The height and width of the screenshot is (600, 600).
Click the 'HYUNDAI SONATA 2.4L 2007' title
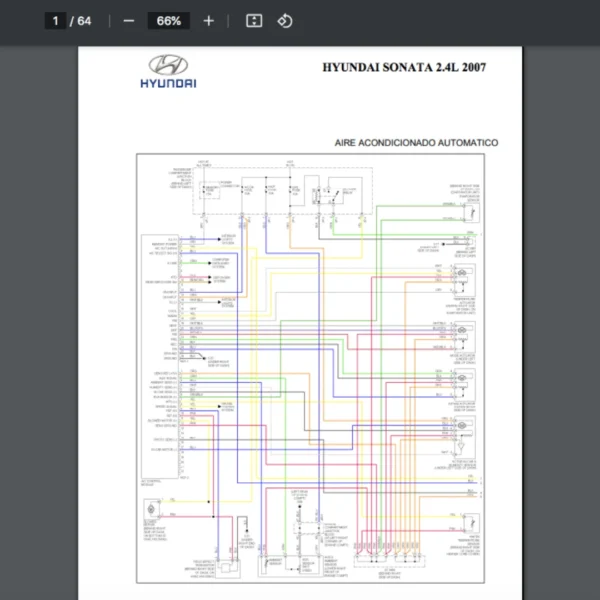pyautogui.click(x=405, y=68)
